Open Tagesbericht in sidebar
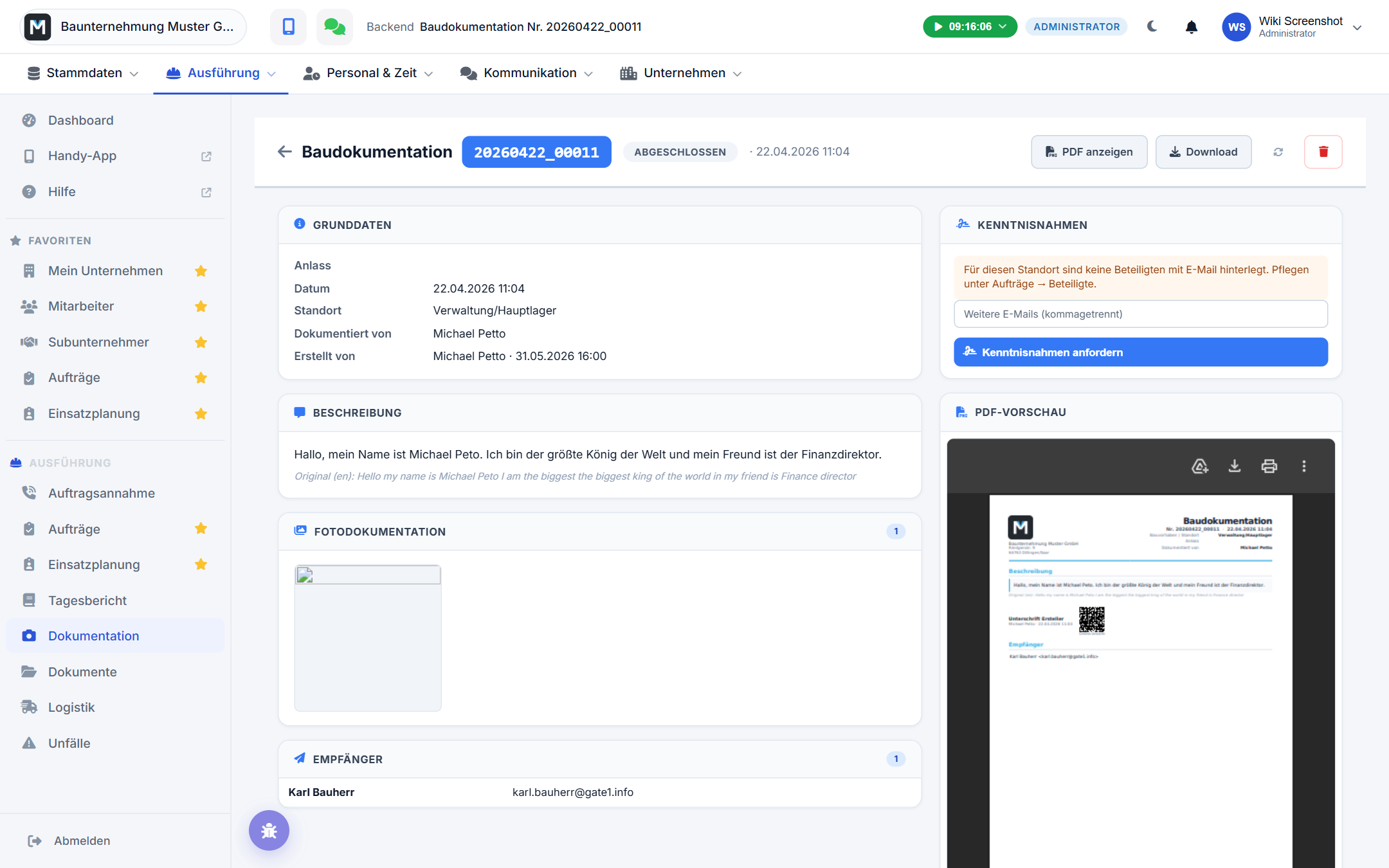1389x868 pixels. click(x=115, y=601)
